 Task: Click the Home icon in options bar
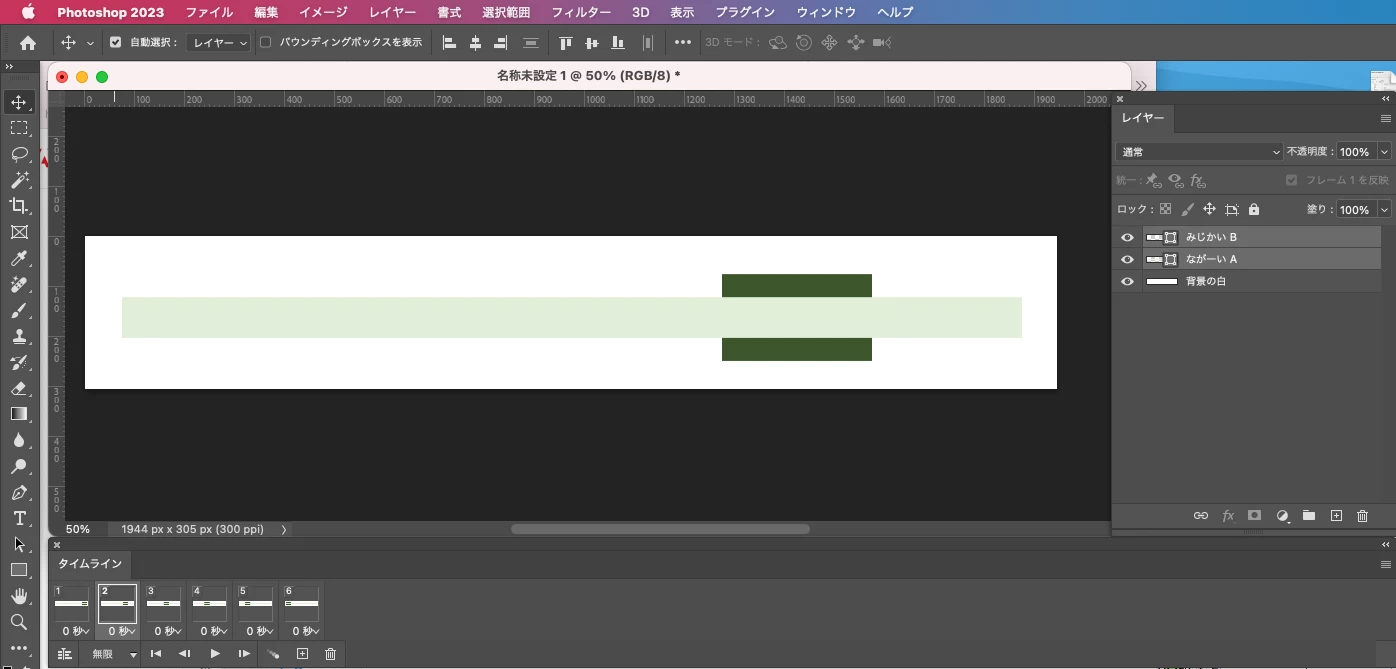tap(28, 43)
